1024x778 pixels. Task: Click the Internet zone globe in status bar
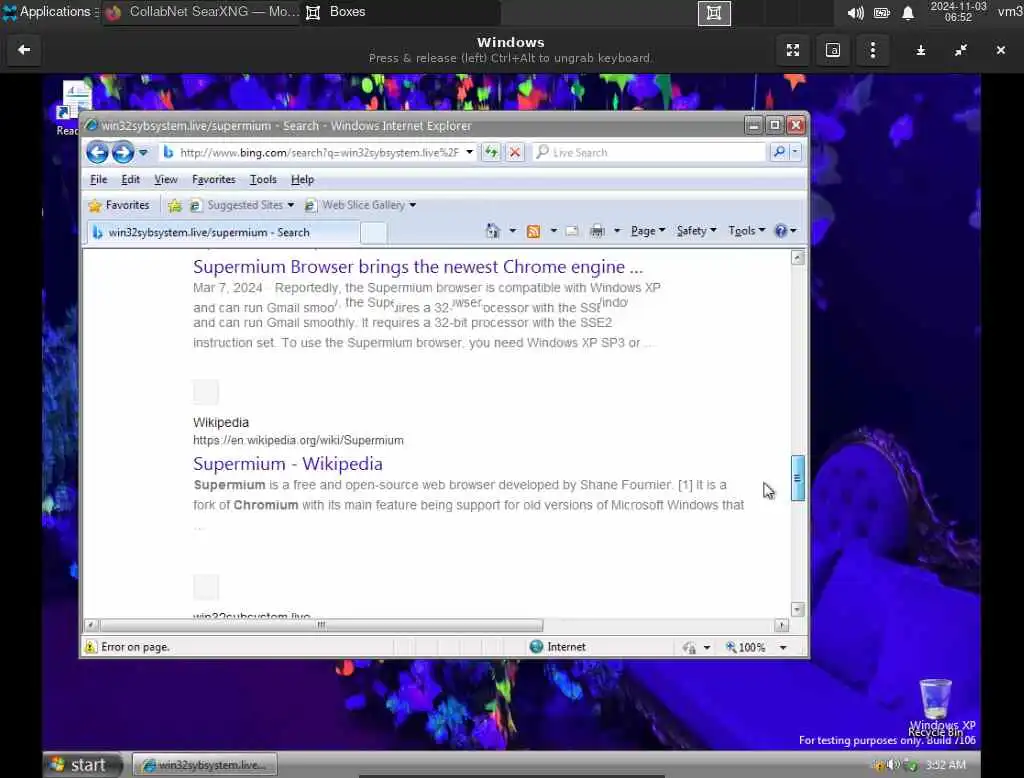coord(536,647)
